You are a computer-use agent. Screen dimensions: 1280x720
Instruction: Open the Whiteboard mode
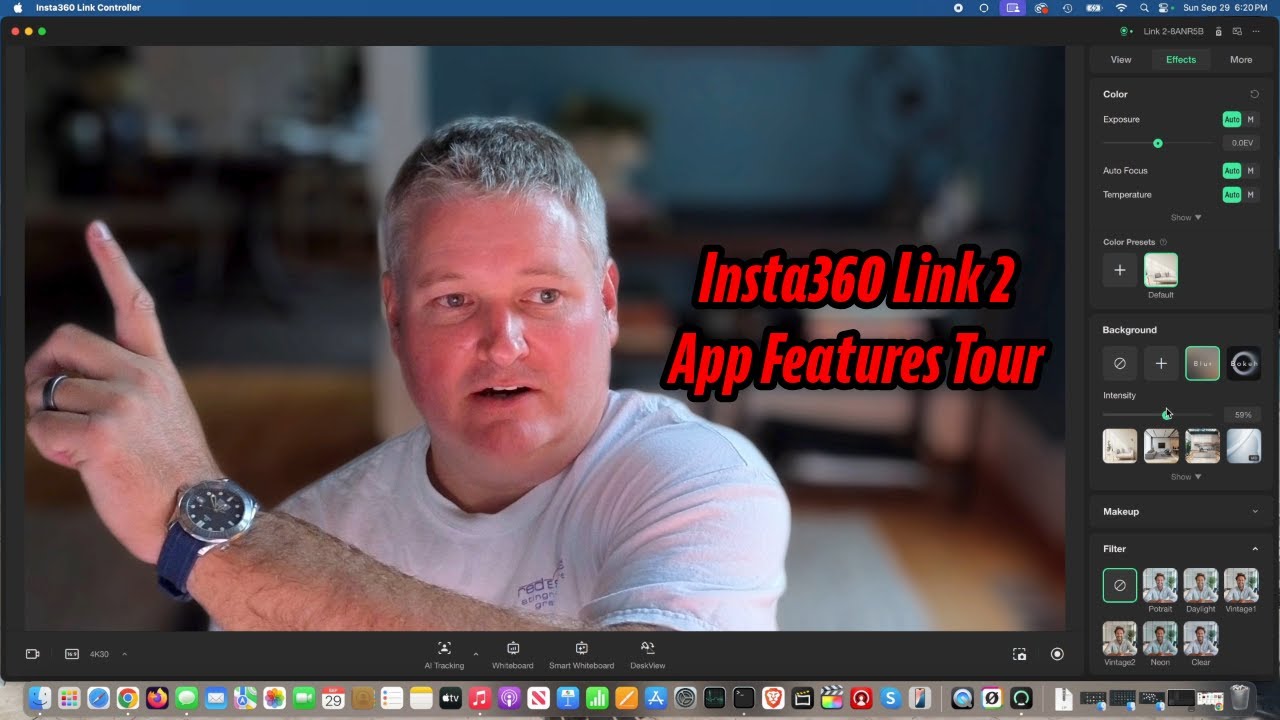pyautogui.click(x=512, y=655)
